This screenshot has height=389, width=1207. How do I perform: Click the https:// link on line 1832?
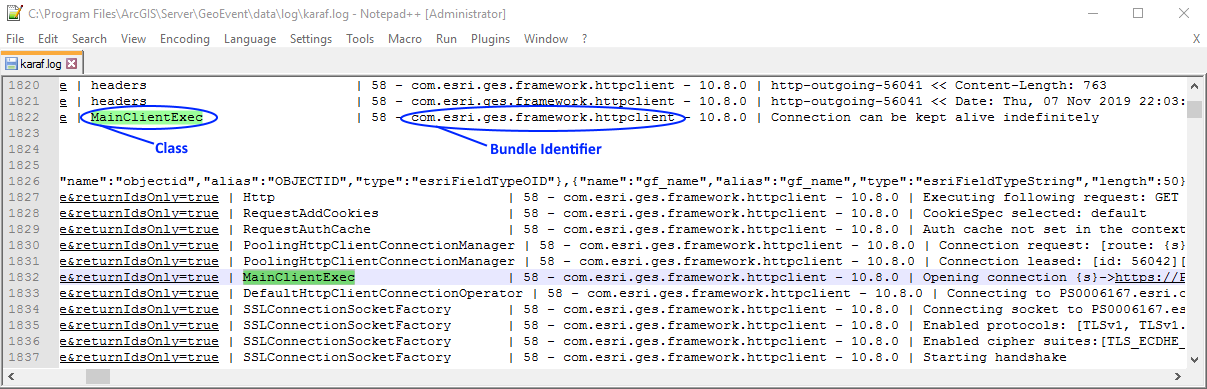tap(1151, 277)
